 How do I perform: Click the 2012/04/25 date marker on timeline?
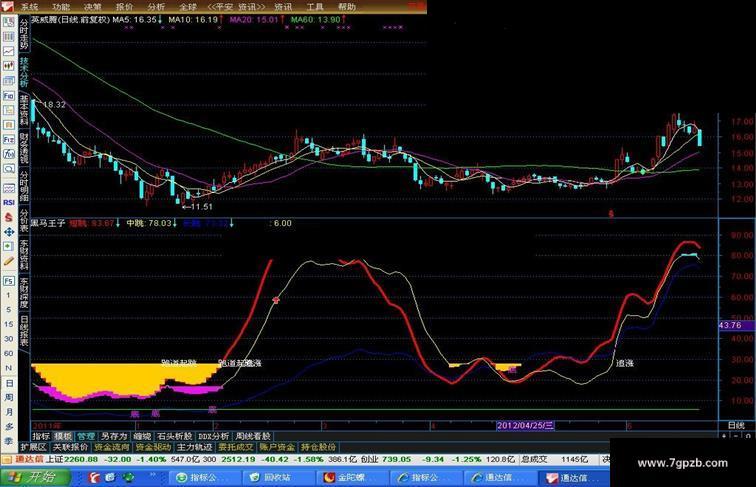click(525, 425)
